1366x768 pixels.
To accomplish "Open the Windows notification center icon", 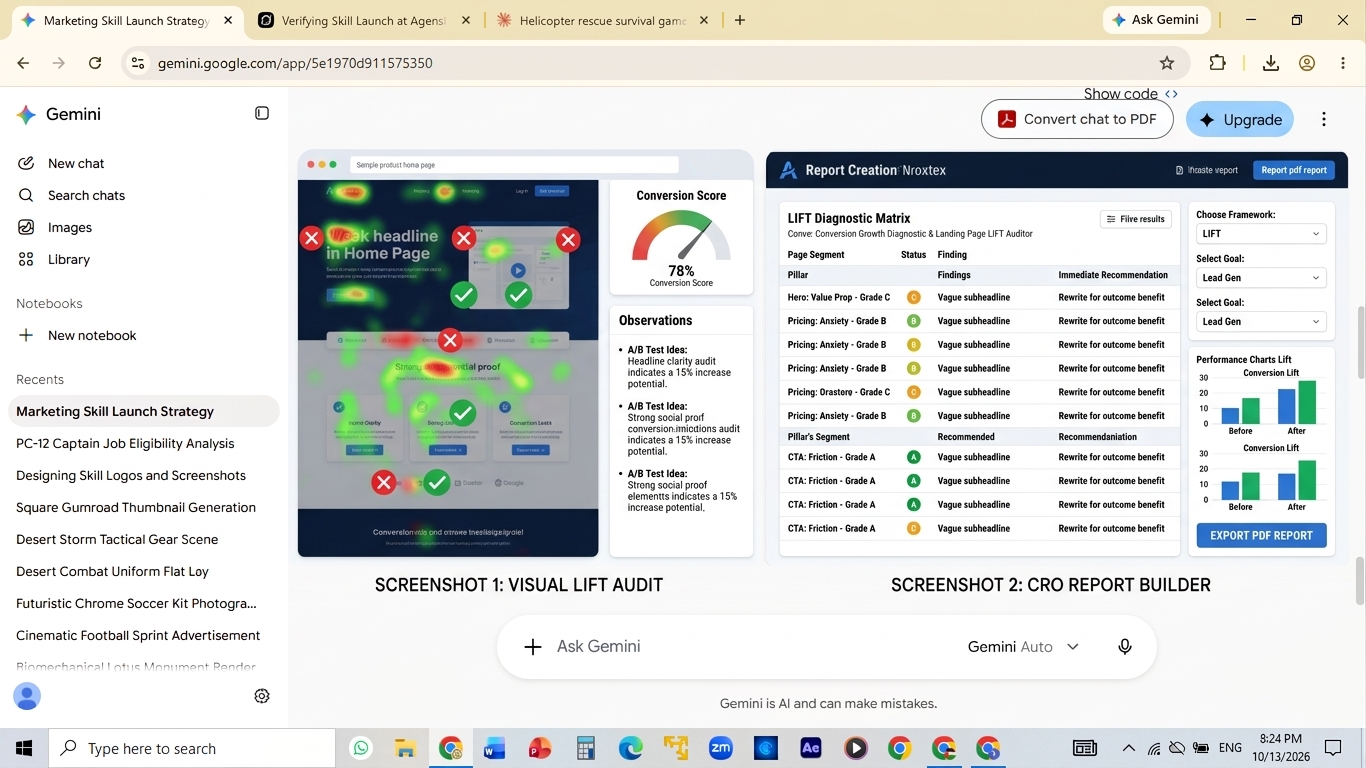I will coord(1333,748).
